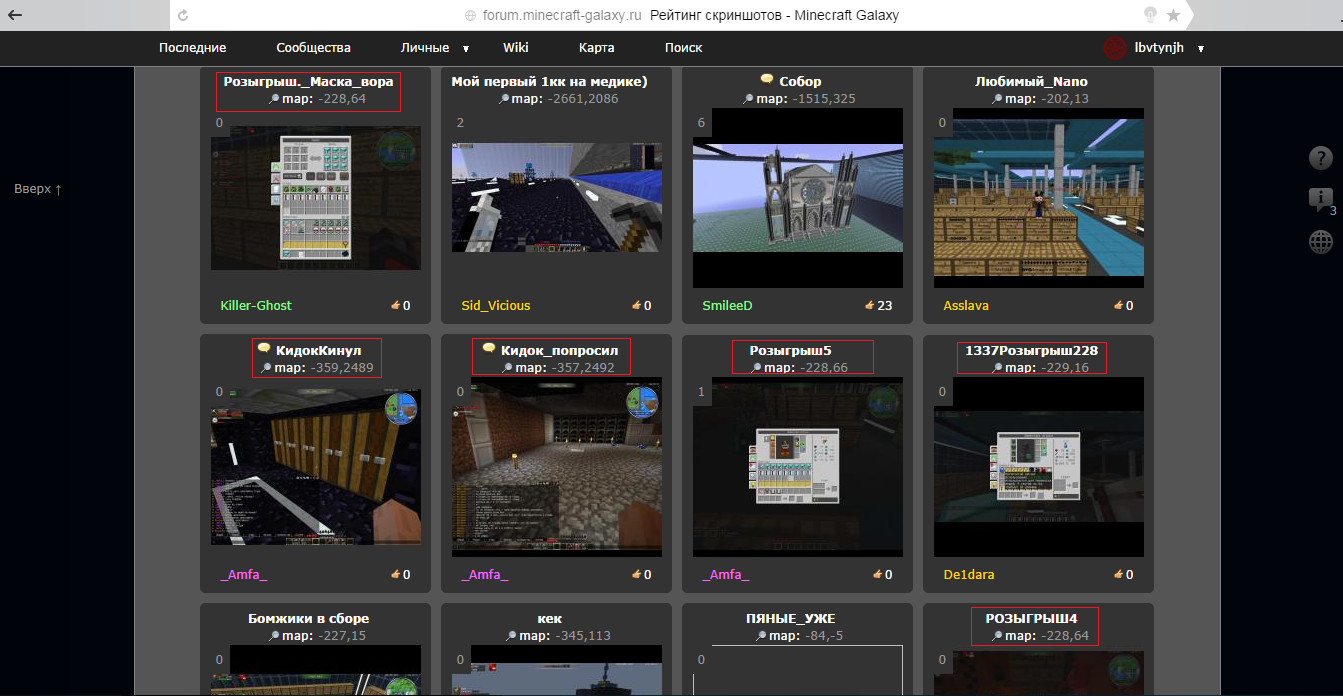This screenshot has height=696, width=1343.
Task: Click the site info icon before forum.minecraft-galaxy.ru
Action: click(x=471, y=16)
